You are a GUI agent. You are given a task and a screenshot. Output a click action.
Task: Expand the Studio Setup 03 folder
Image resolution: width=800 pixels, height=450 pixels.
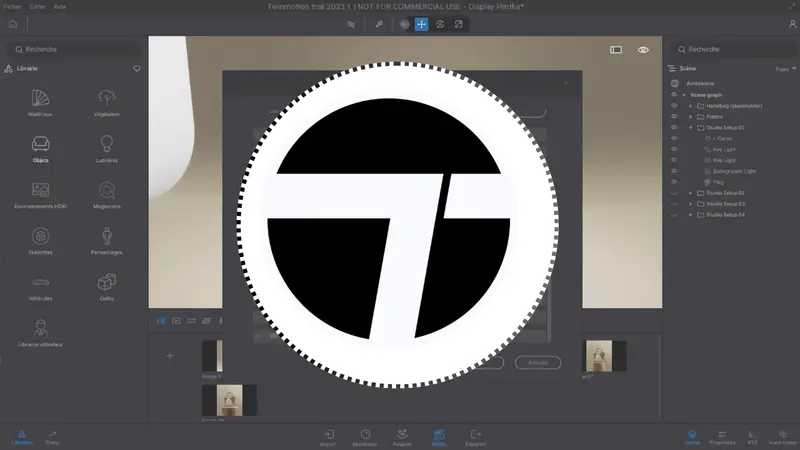click(x=690, y=204)
